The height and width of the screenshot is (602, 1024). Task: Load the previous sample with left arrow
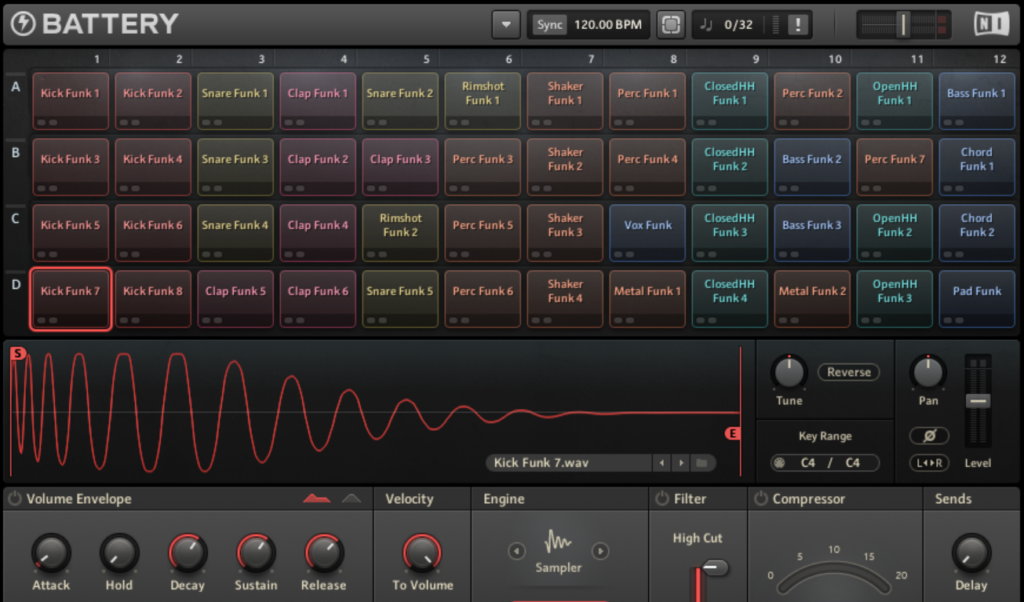click(x=660, y=463)
